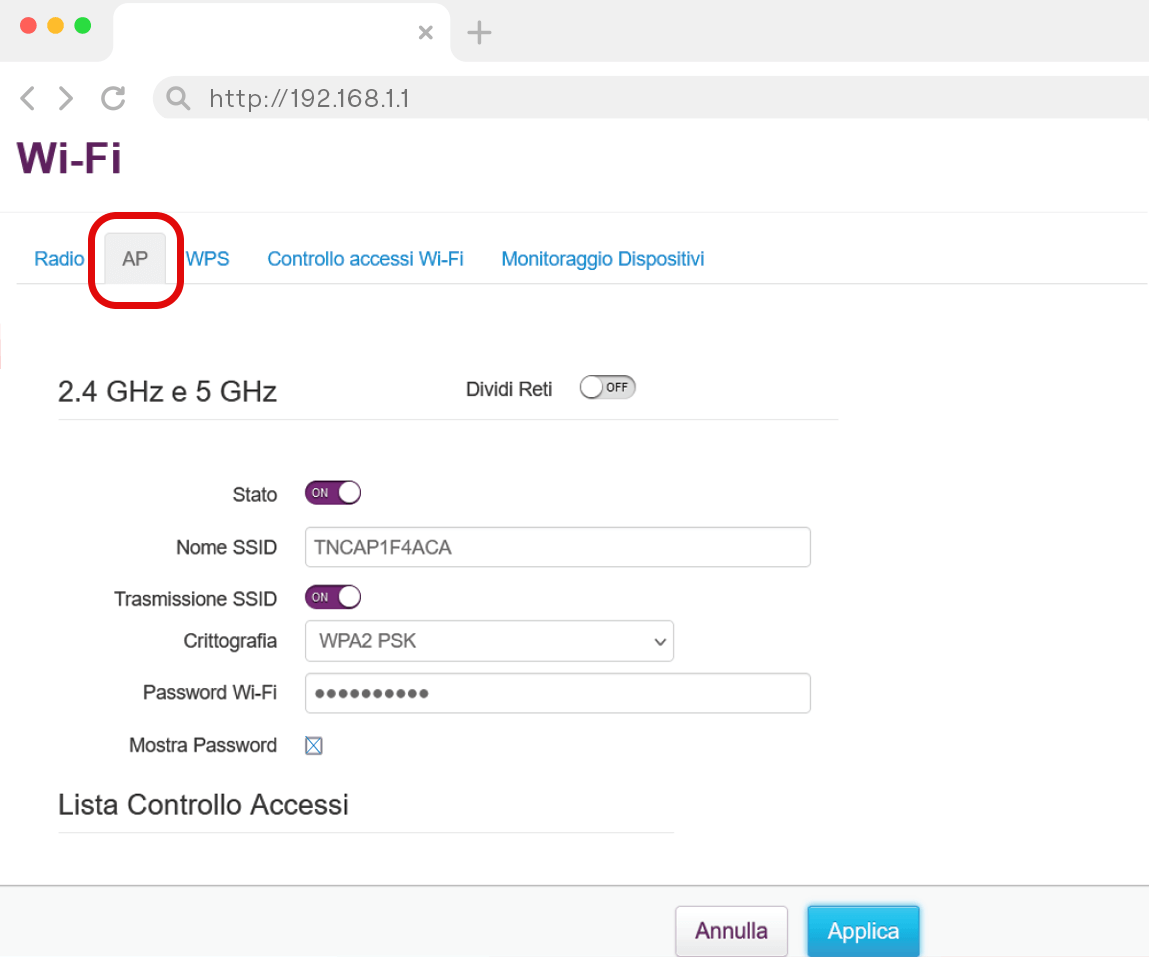1149x957 pixels.
Task: Open a new browser tab
Action: [480, 32]
